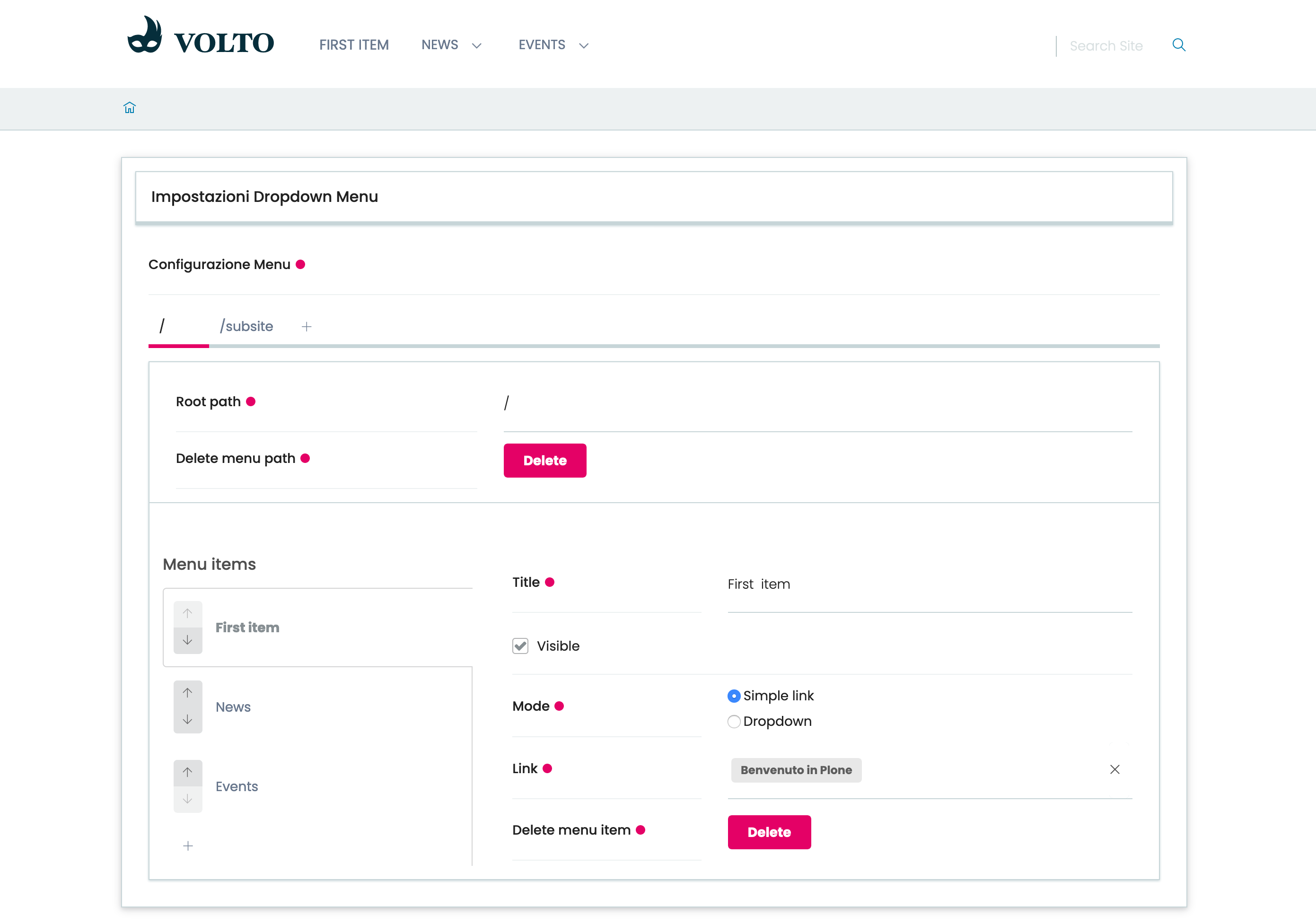This screenshot has width=1316, height=924.
Task: Select the Dropdown radio button
Action: 734,722
